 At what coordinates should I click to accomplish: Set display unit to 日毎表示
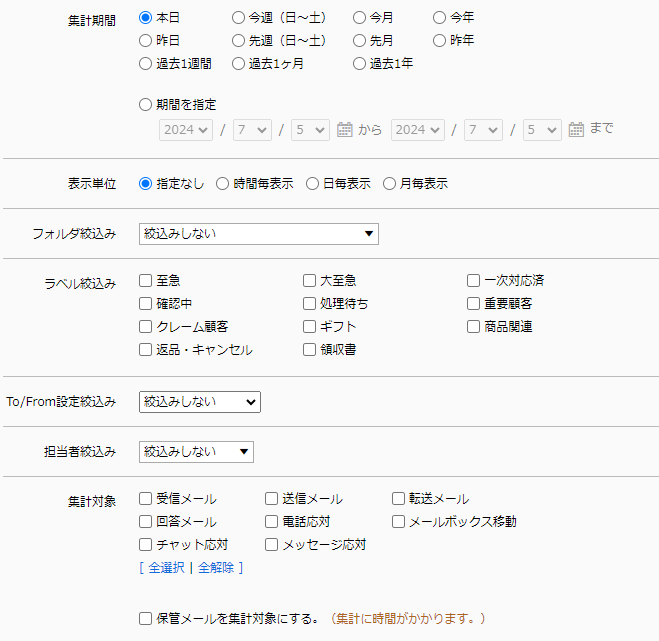(x=313, y=183)
